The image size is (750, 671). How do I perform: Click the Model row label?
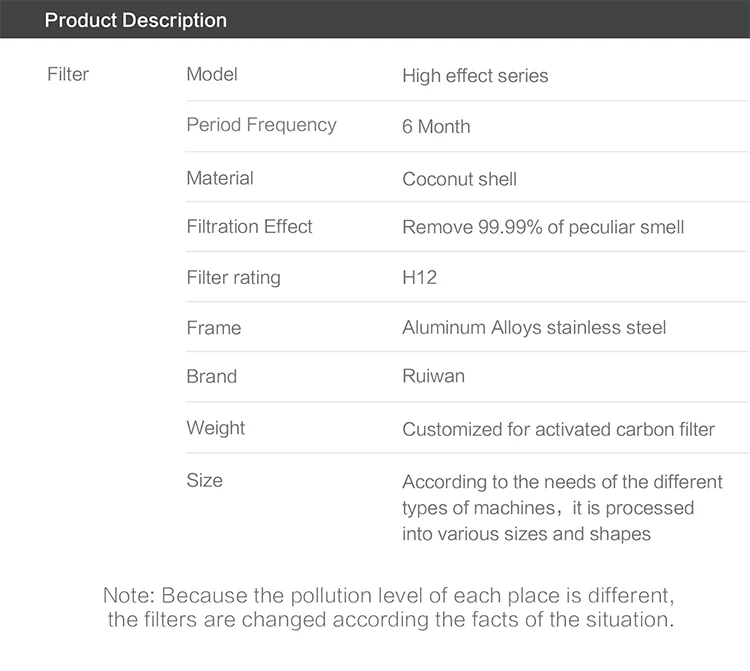point(212,74)
